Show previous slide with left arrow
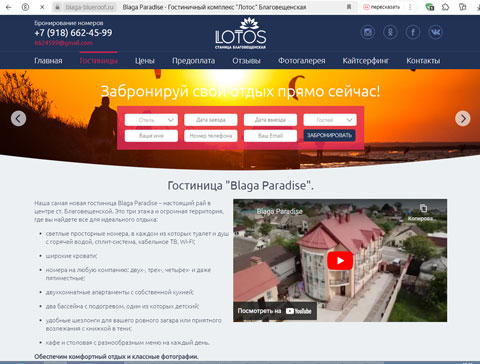 (x=18, y=118)
